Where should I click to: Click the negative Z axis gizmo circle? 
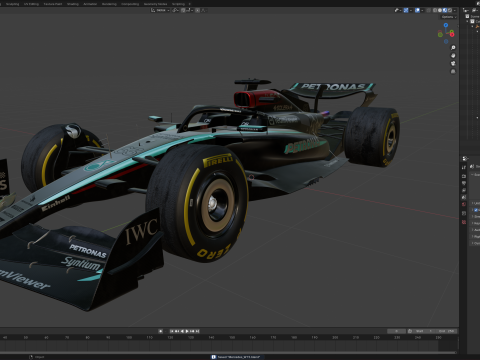[x=446, y=41]
